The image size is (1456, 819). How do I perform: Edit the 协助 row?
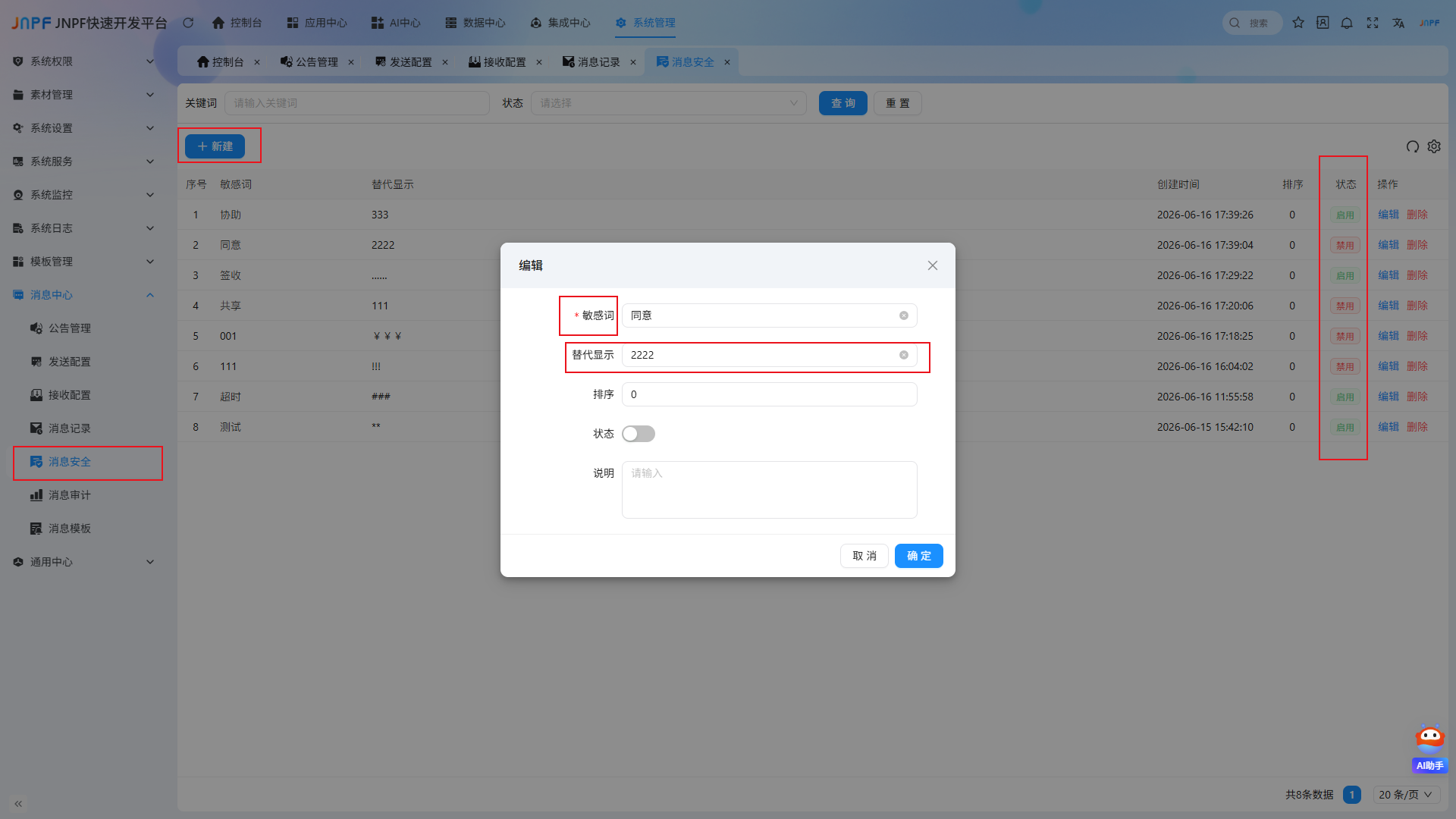(x=1389, y=215)
